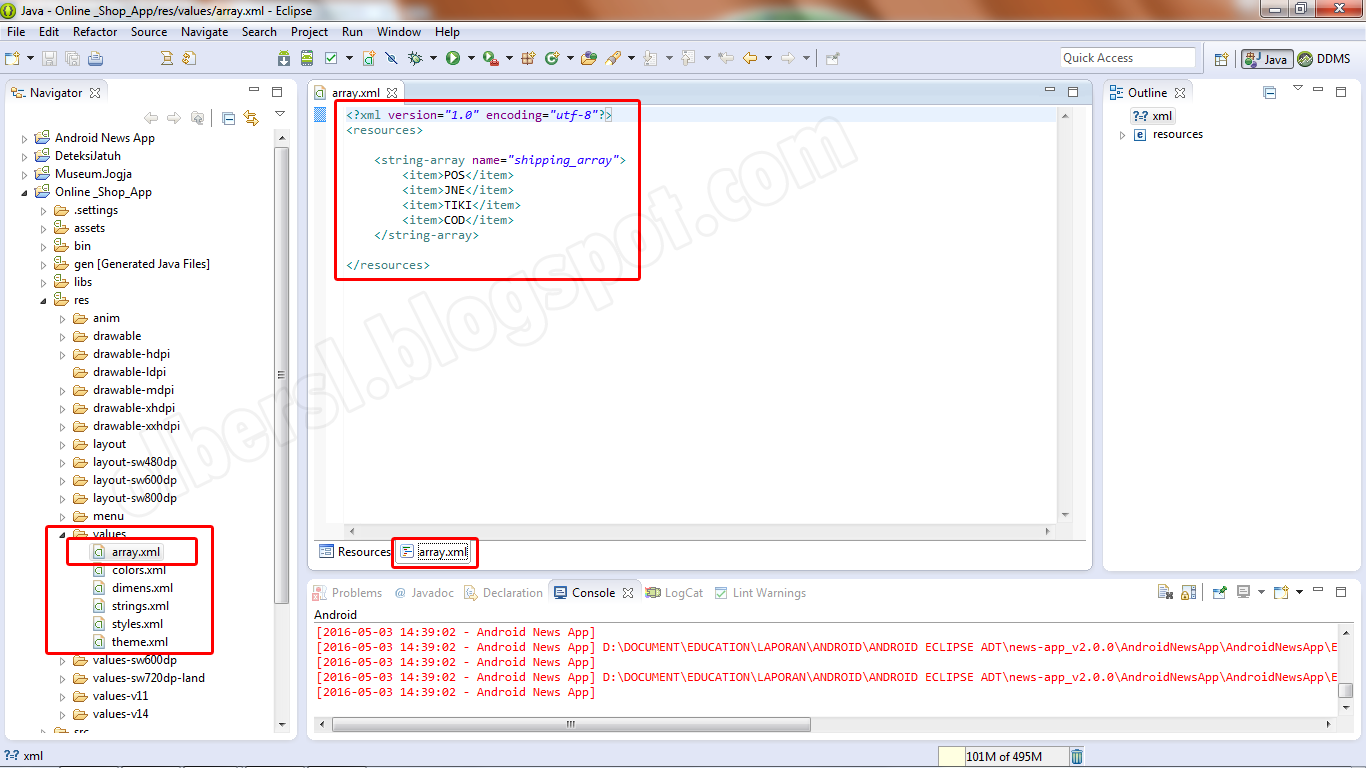Image resolution: width=1366 pixels, height=768 pixels.
Task: Pin the Console view
Action: (1220, 592)
